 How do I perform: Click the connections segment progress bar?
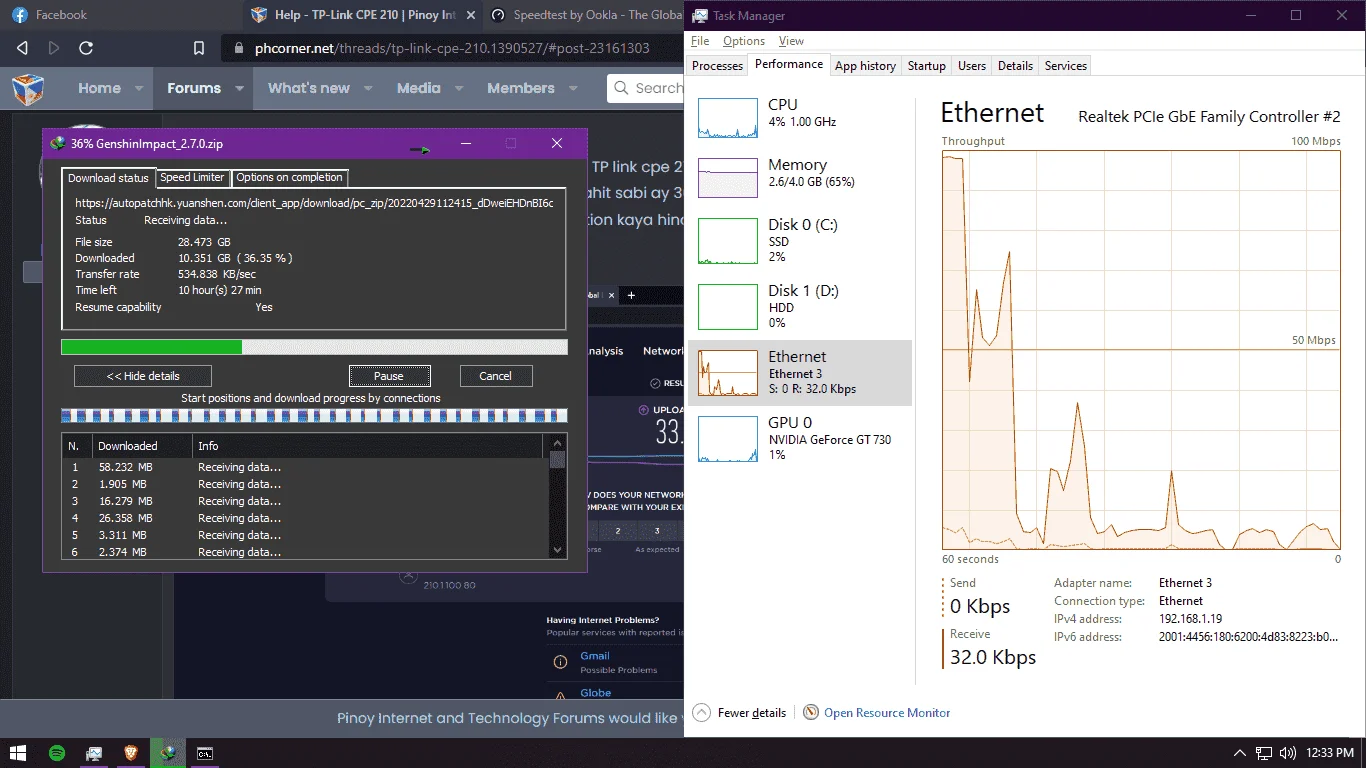coord(314,415)
